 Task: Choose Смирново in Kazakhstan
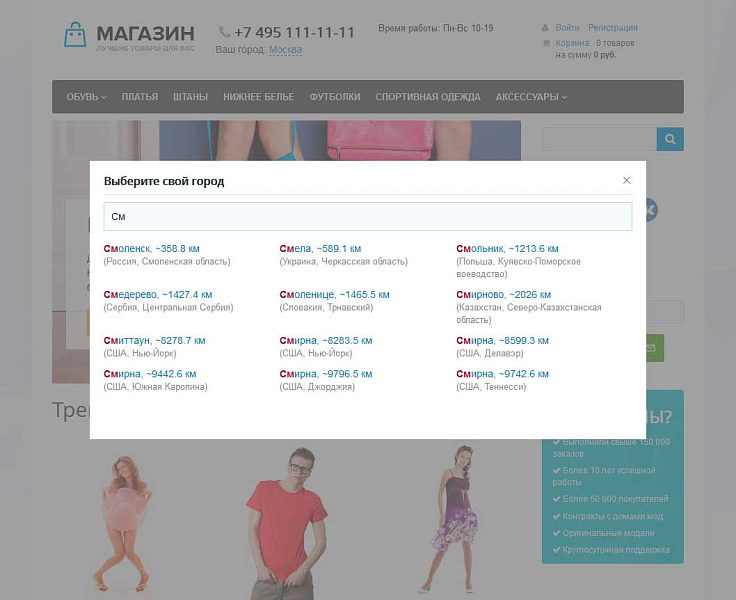[x=504, y=294]
